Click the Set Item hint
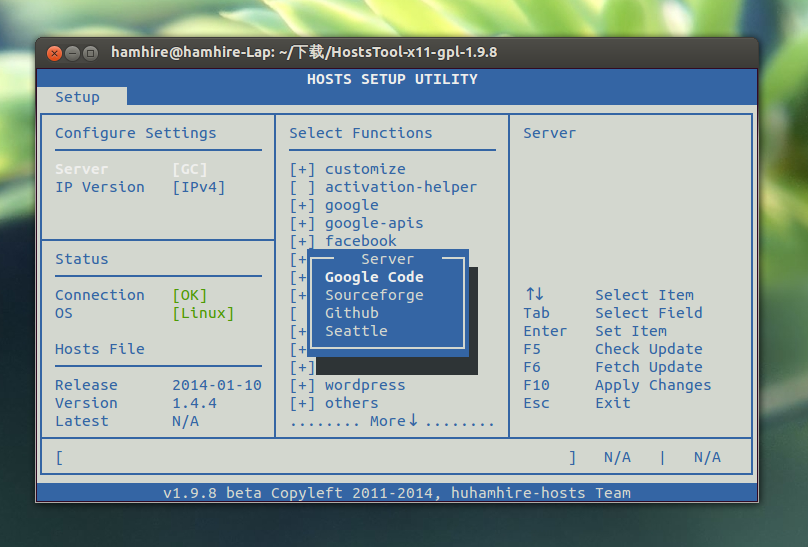Image resolution: width=808 pixels, height=547 pixels. [631, 331]
